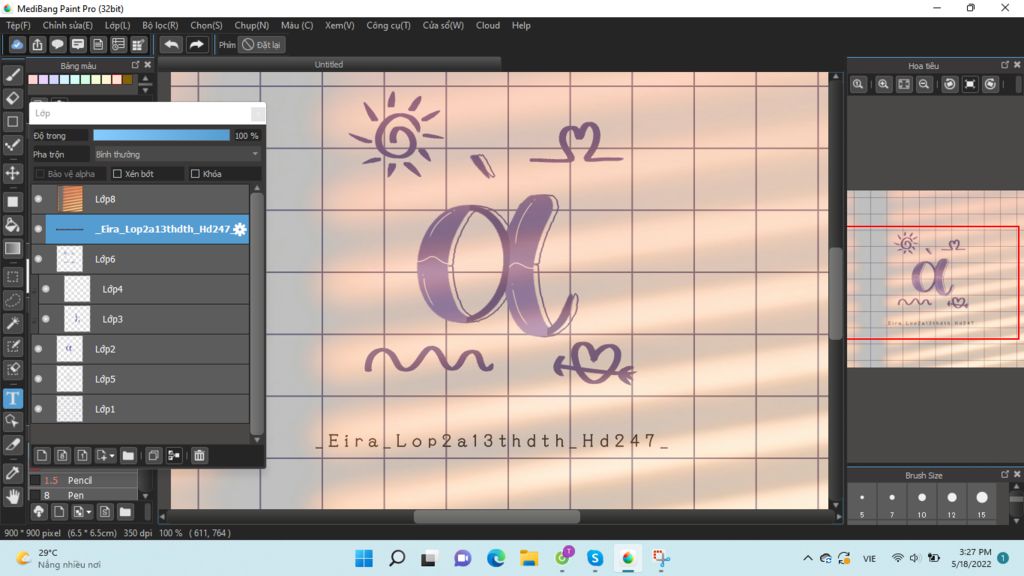Click the canvas horizontal scrollbar
This screenshot has height=576, width=1024.
pos(496,517)
